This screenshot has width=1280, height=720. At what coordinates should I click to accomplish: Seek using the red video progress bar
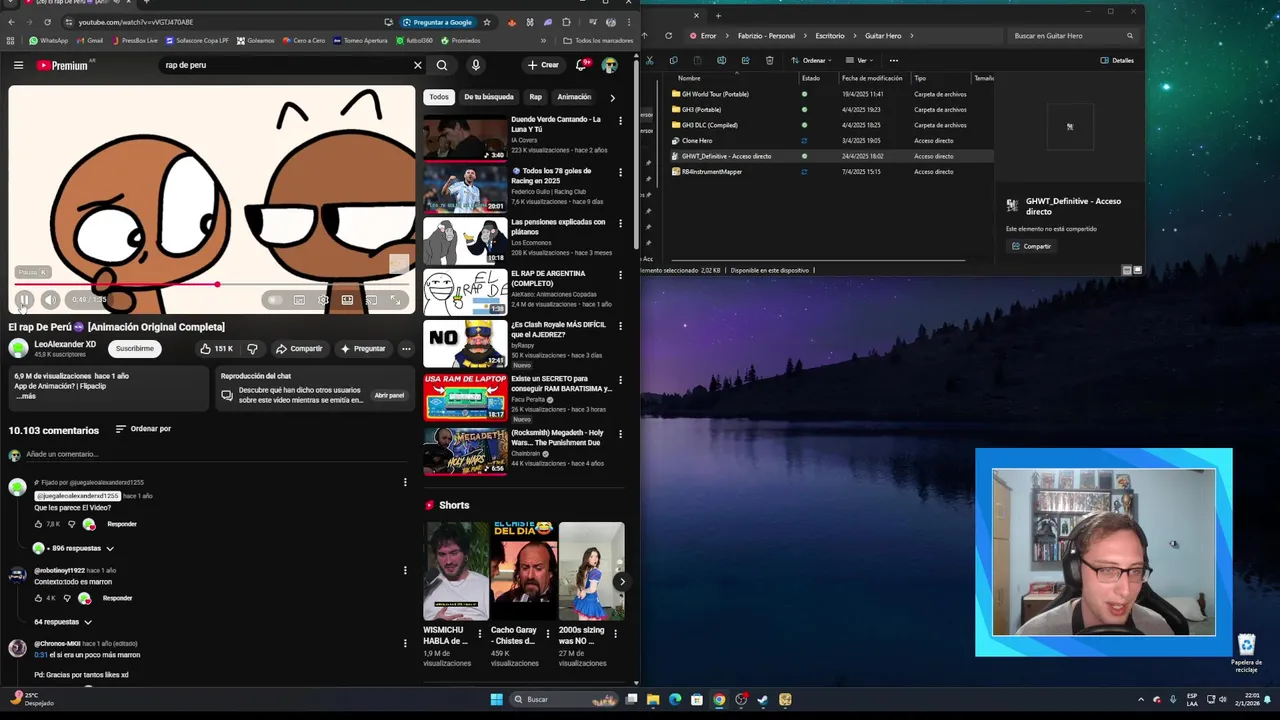pyautogui.click(x=212, y=285)
